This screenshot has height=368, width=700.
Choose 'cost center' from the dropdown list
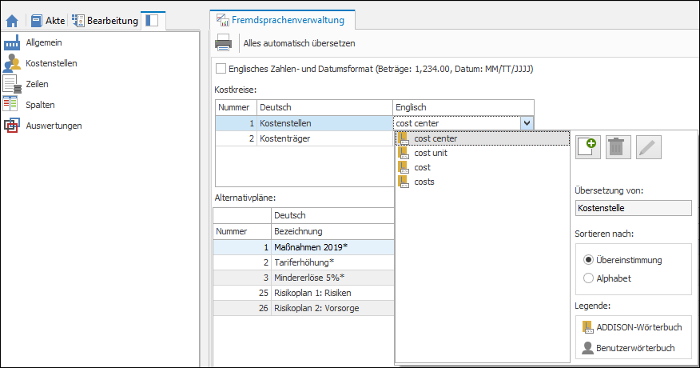click(483, 138)
